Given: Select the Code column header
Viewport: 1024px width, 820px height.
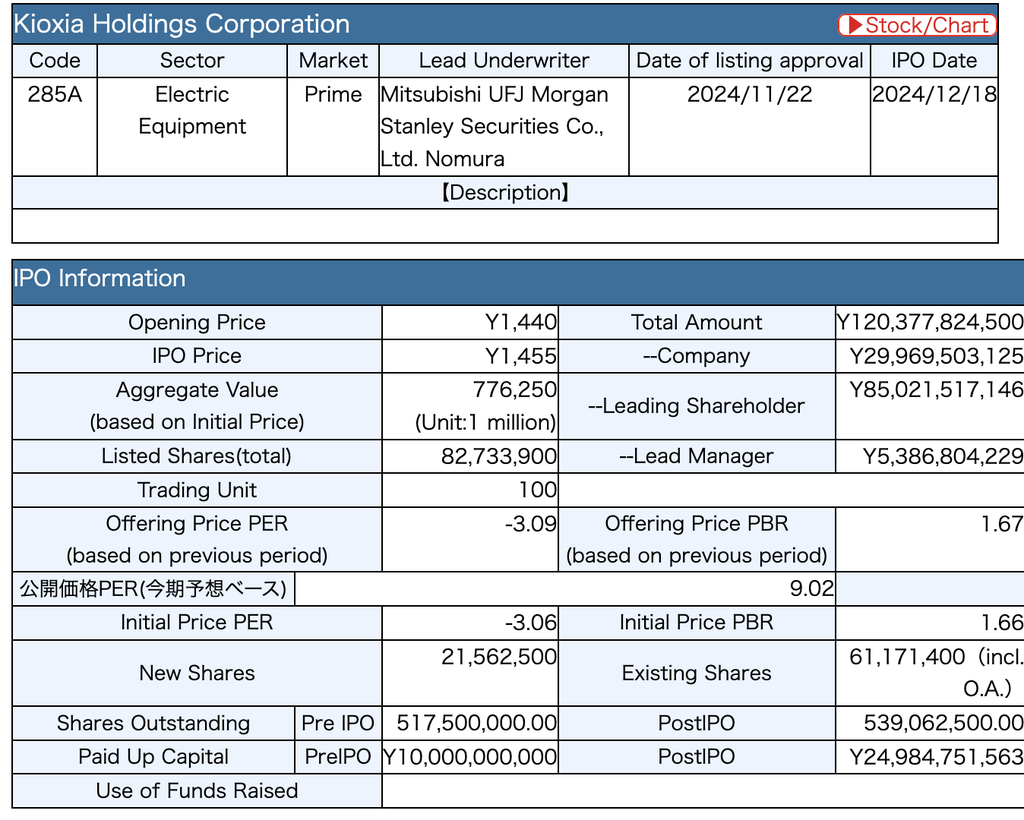Looking at the screenshot, I should [55, 61].
